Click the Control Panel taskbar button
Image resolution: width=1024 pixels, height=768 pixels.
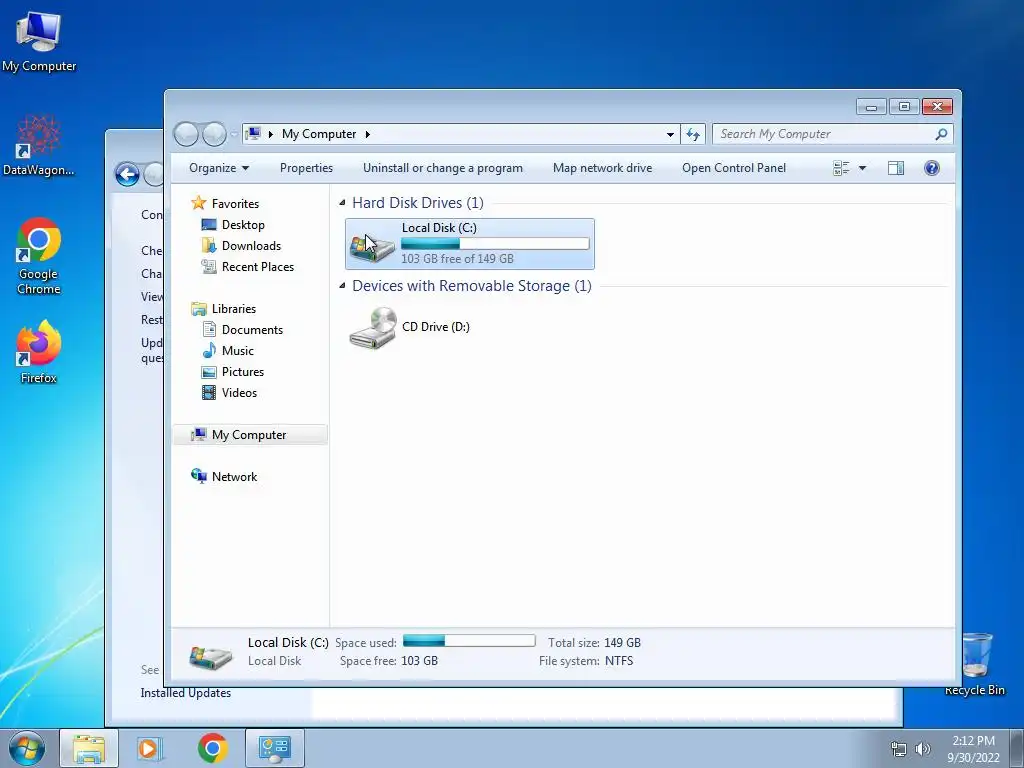274,748
